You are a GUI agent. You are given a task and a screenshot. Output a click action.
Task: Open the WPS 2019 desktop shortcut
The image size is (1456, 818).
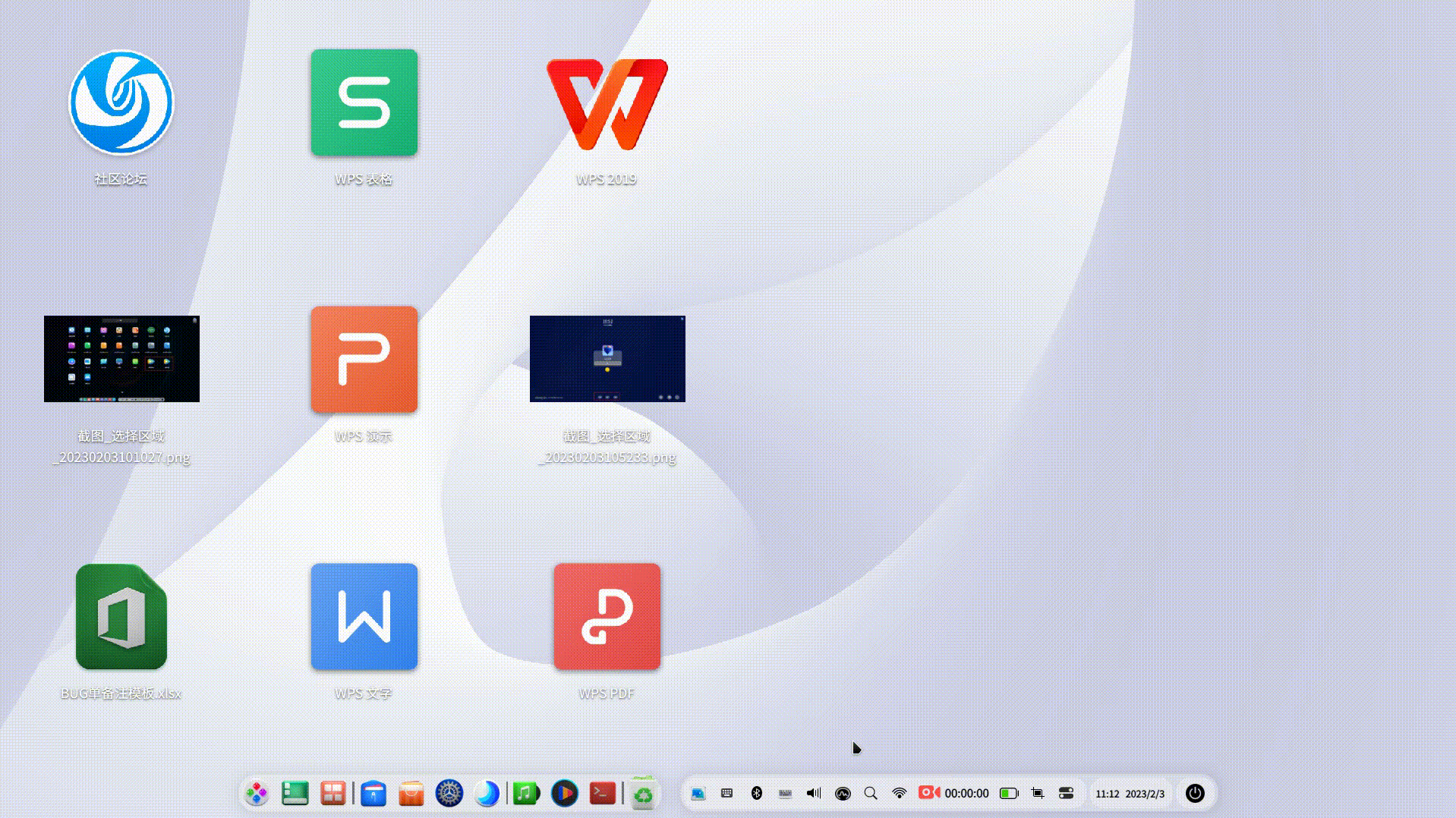pyautogui.click(x=607, y=104)
